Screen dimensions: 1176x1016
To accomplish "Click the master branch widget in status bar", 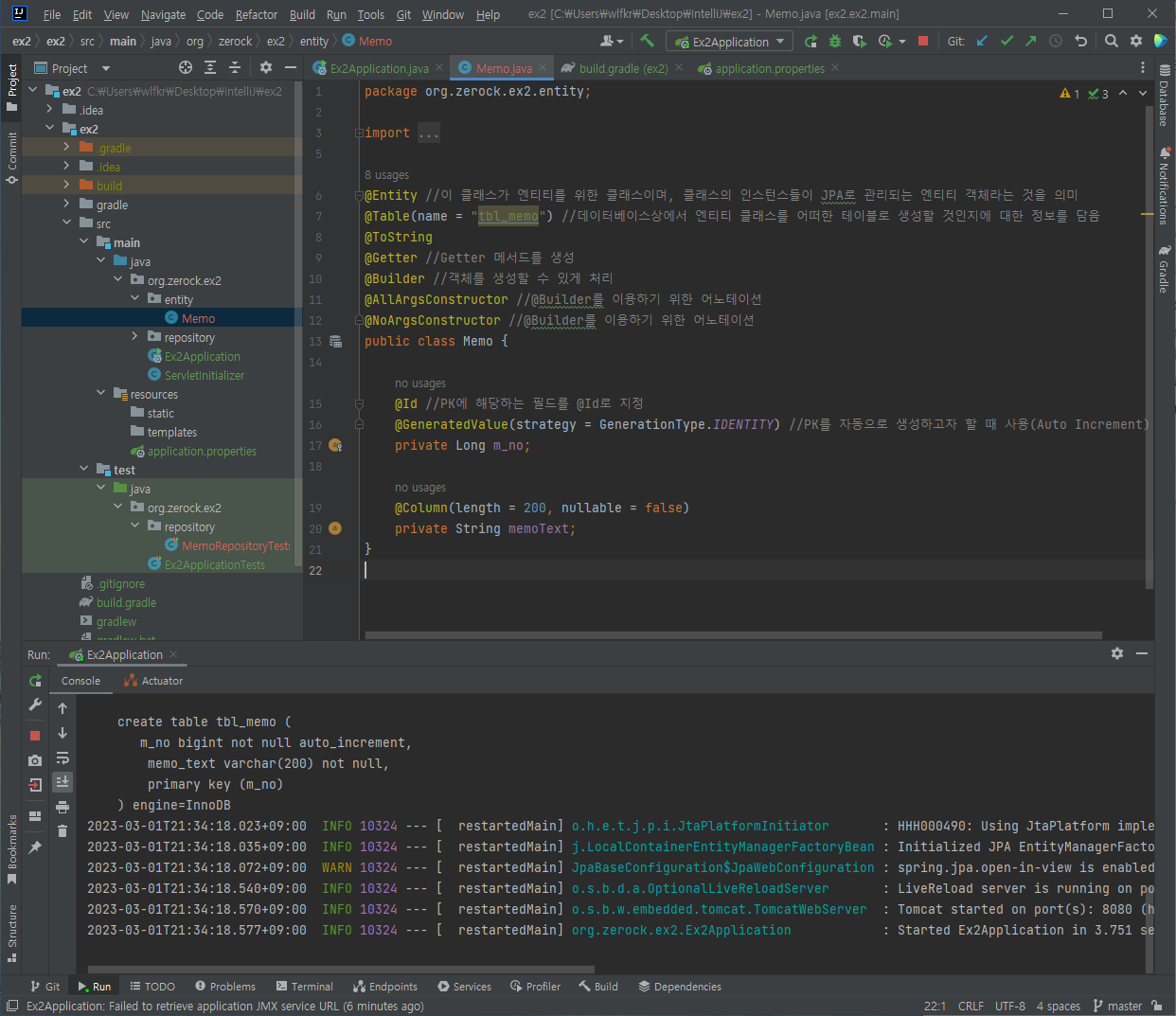I will click(1118, 1006).
